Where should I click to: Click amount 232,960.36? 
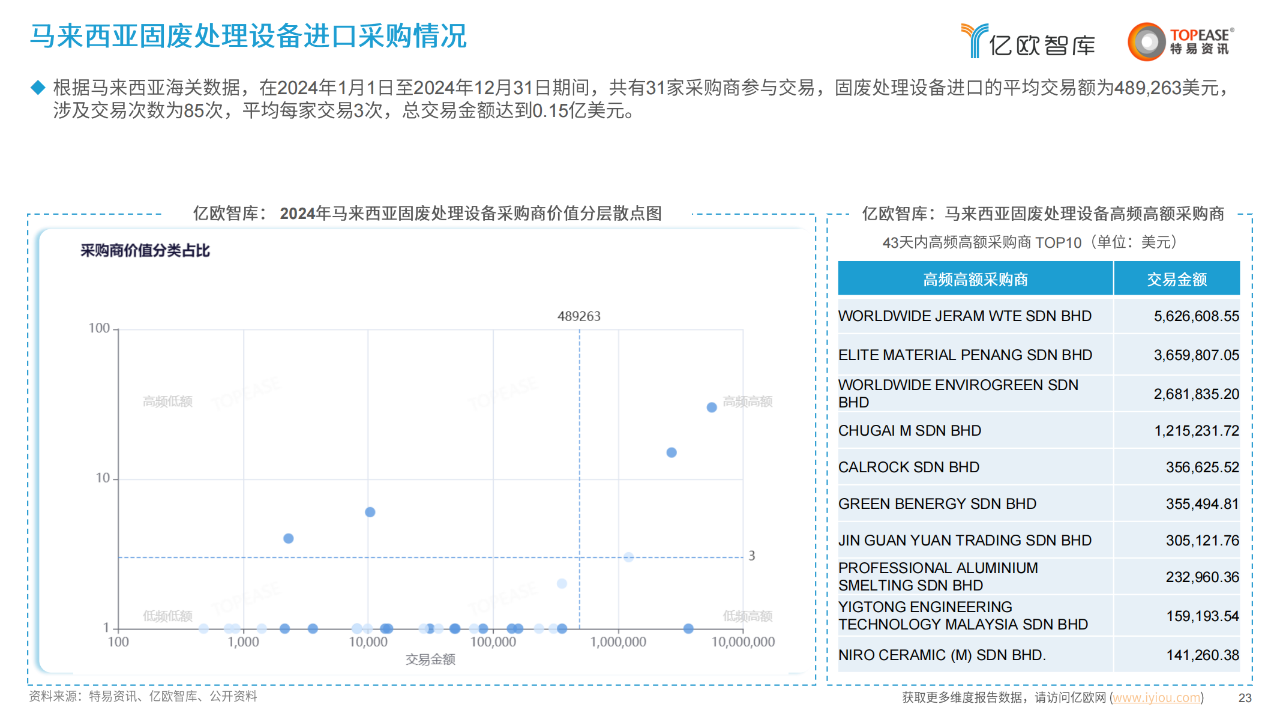(1202, 577)
